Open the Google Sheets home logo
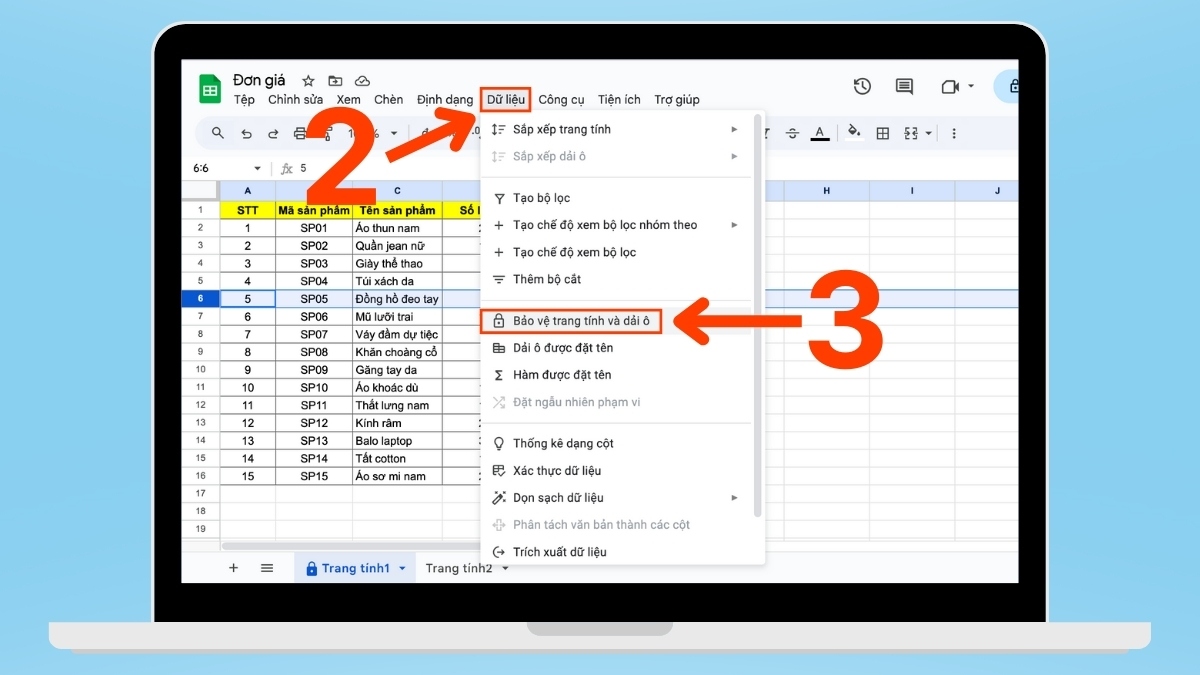 pyautogui.click(x=210, y=89)
